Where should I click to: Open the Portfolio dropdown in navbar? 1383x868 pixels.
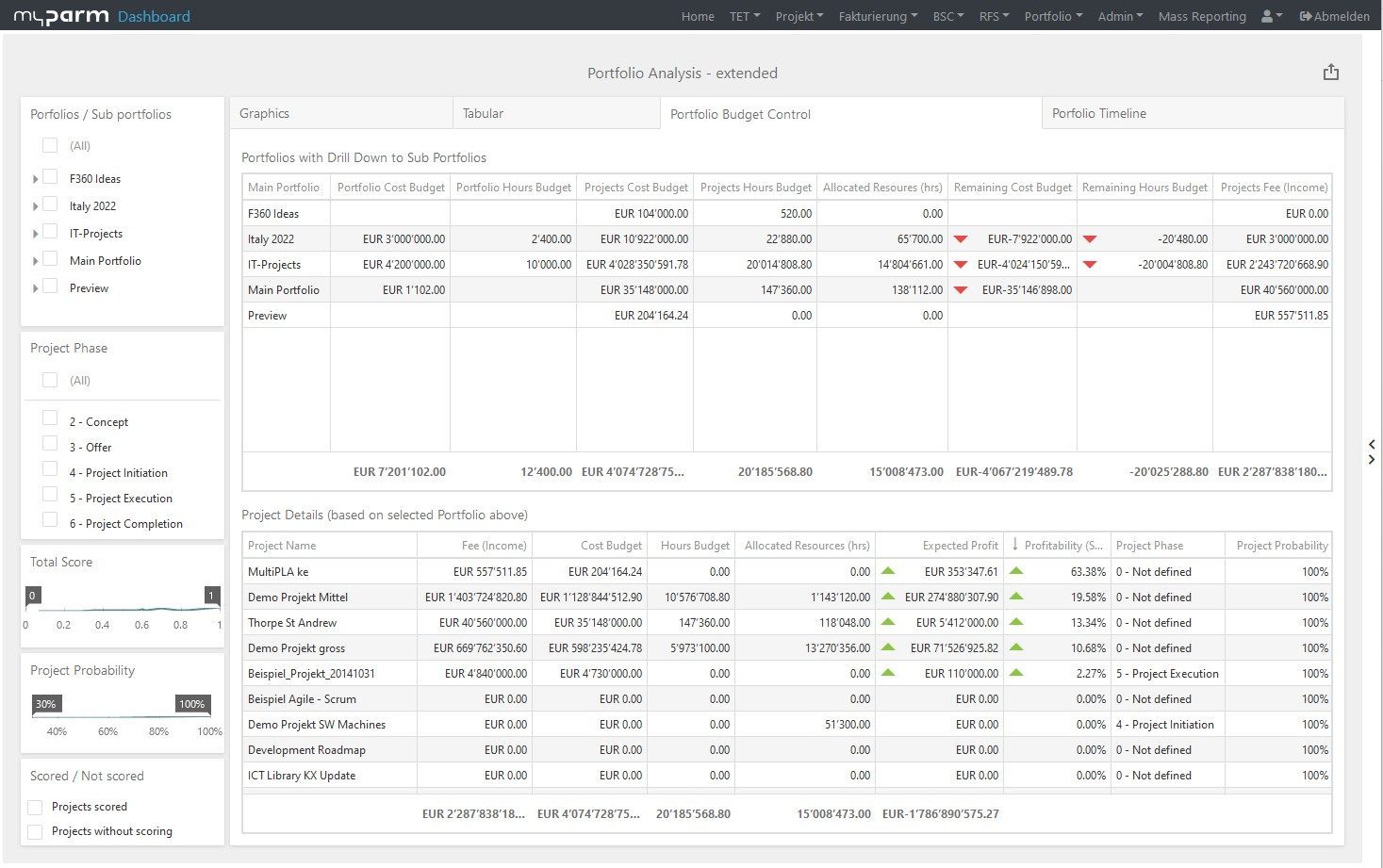coord(1052,16)
